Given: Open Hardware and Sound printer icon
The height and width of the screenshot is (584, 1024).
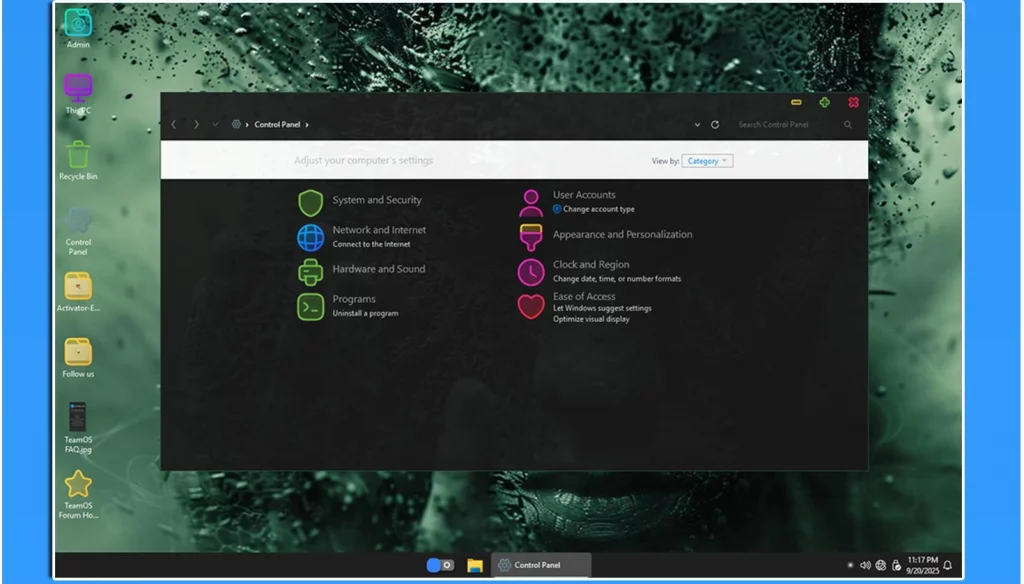Looking at the screenshot, I should (311, 272).
